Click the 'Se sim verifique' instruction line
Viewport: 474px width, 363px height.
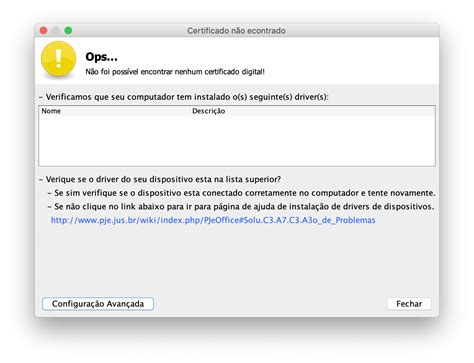(242, 193)
